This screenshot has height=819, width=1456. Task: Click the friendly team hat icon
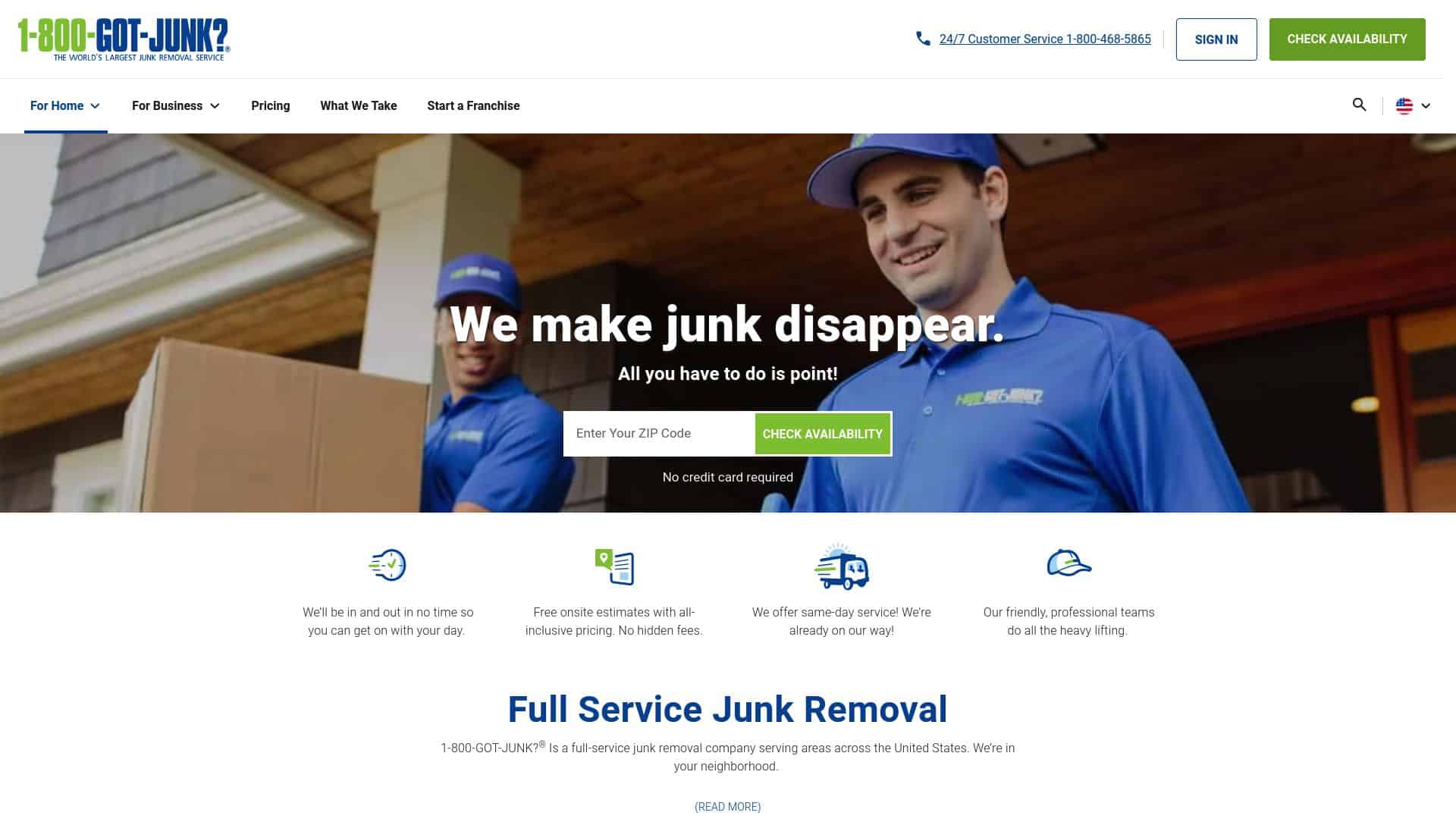click(x=1068, y=563)
